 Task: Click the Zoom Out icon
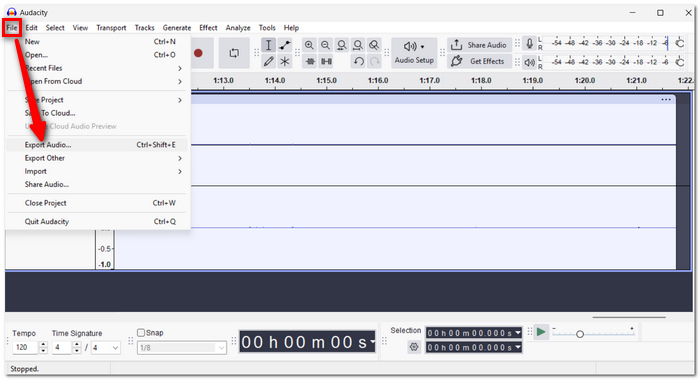point(325,45)
